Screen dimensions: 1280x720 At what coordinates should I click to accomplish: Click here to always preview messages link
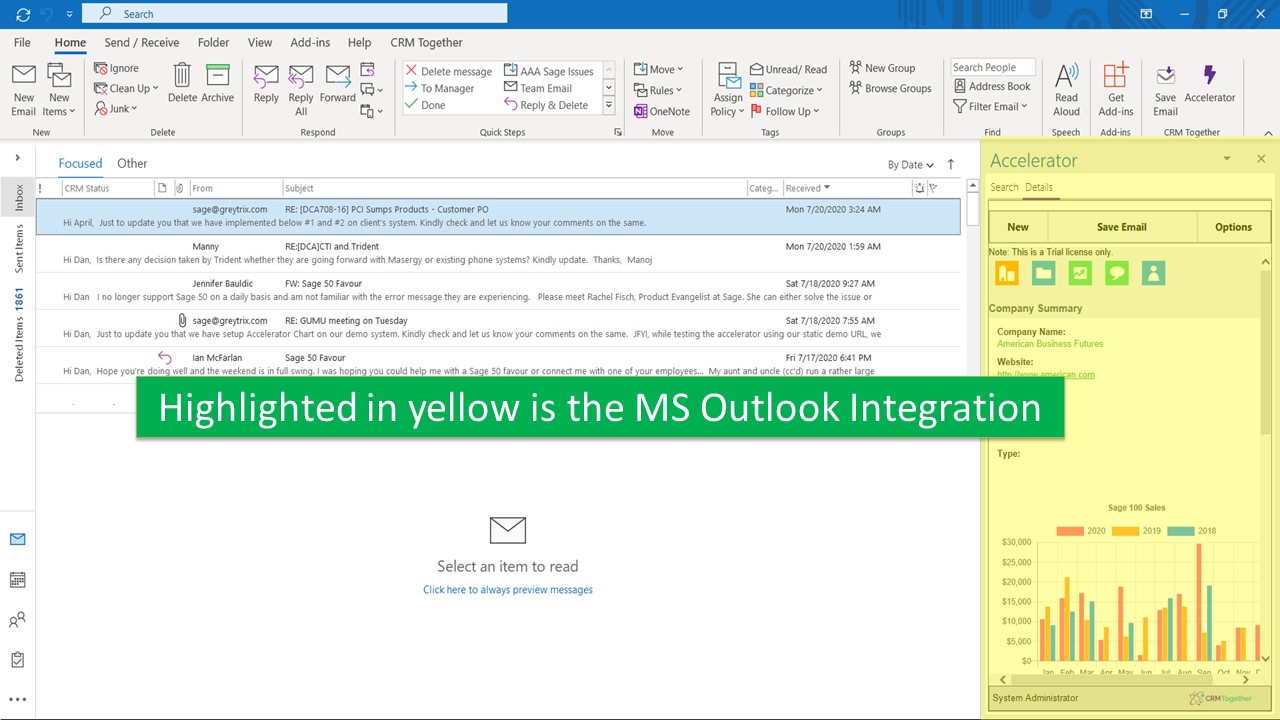coord(508,590)
